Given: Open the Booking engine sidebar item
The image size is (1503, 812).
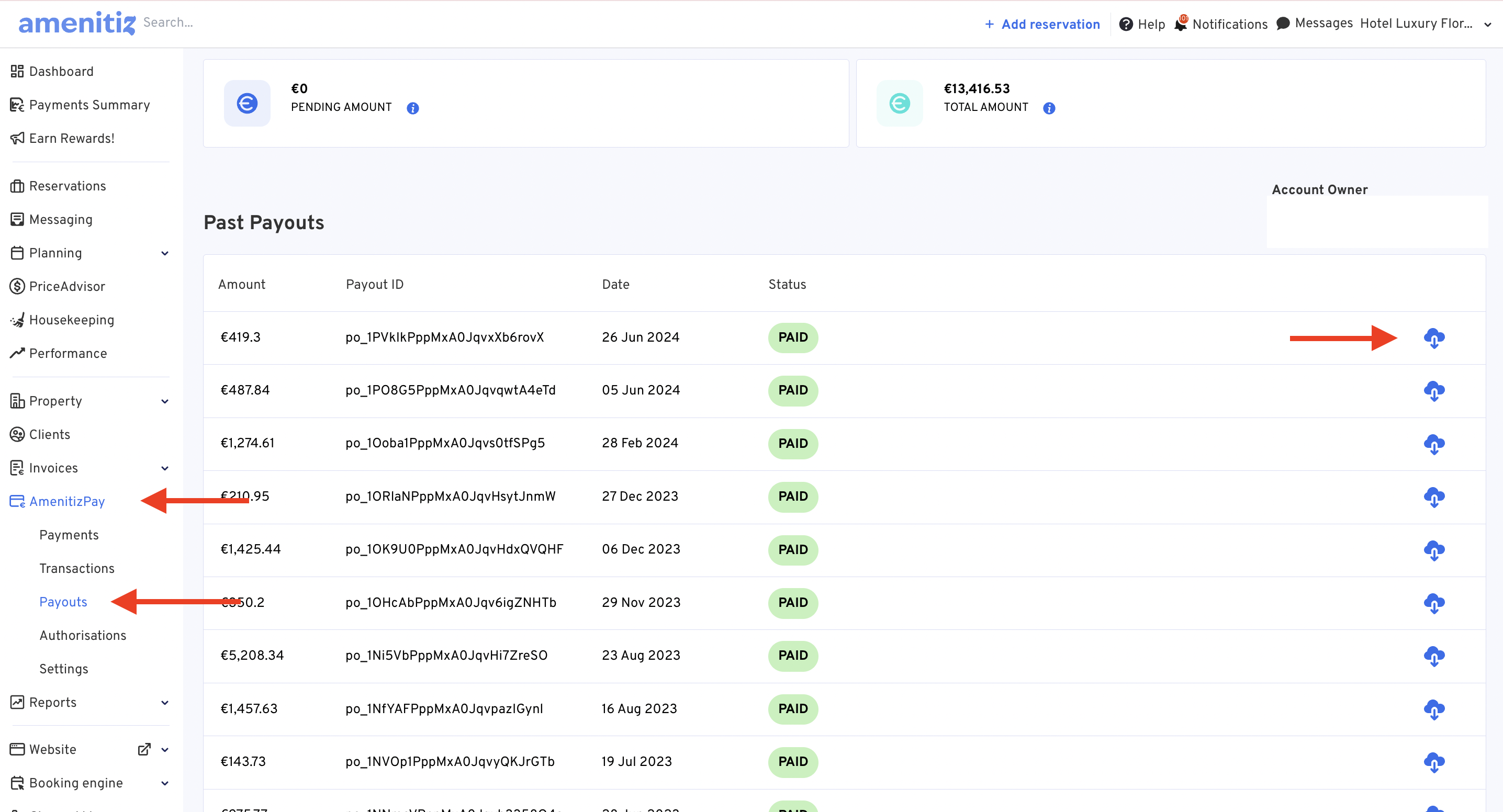Looking at the screenshot, I should pos(76,783).
